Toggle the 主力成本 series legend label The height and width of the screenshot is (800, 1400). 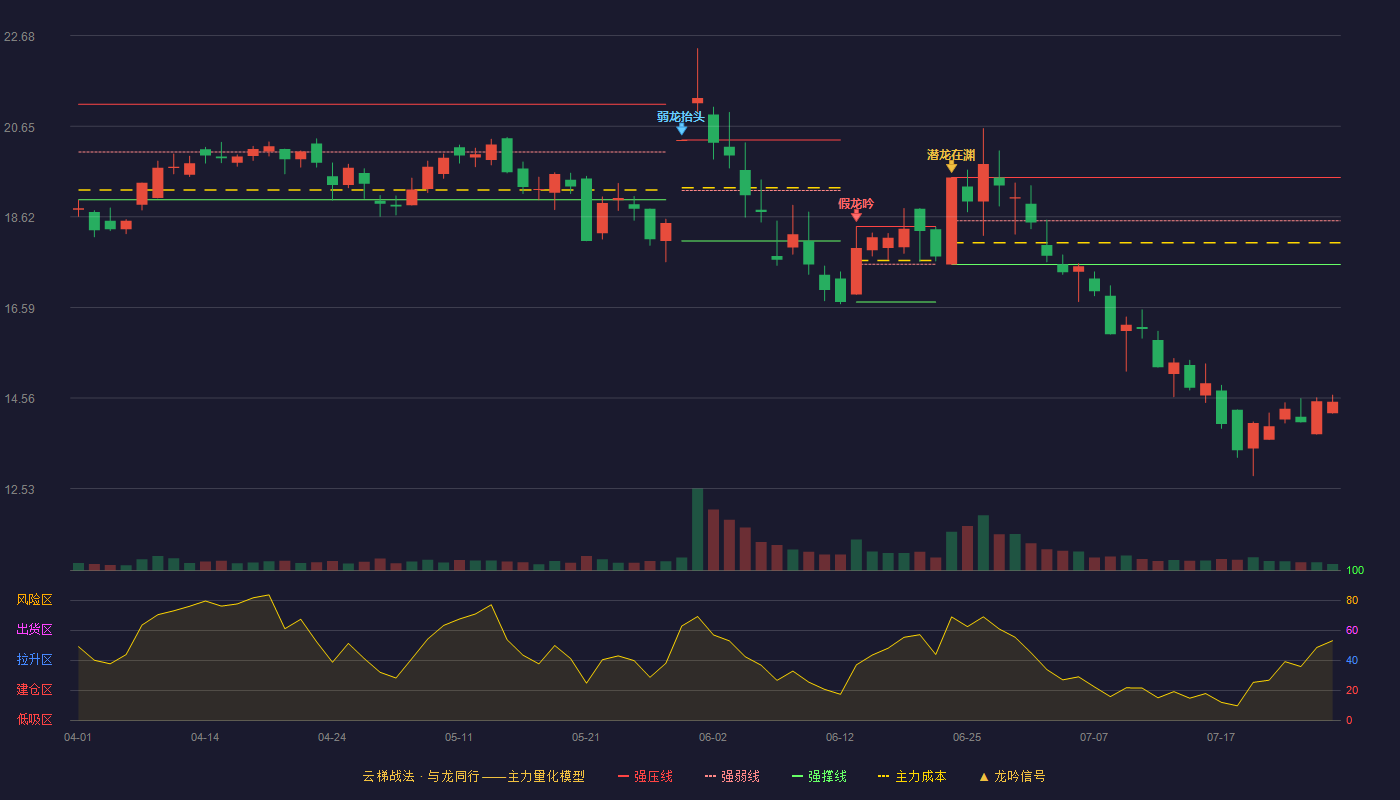point(920,776)
